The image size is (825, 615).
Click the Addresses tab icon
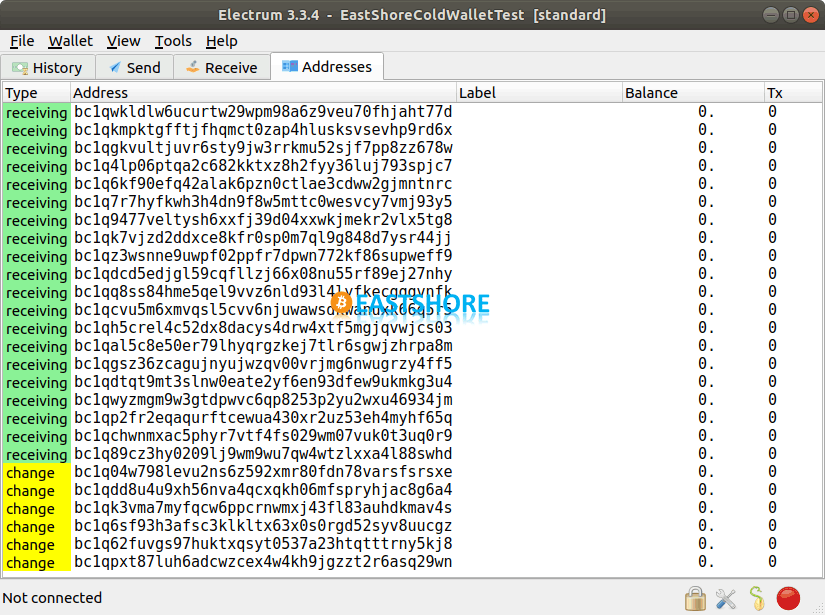click(290, 66)
